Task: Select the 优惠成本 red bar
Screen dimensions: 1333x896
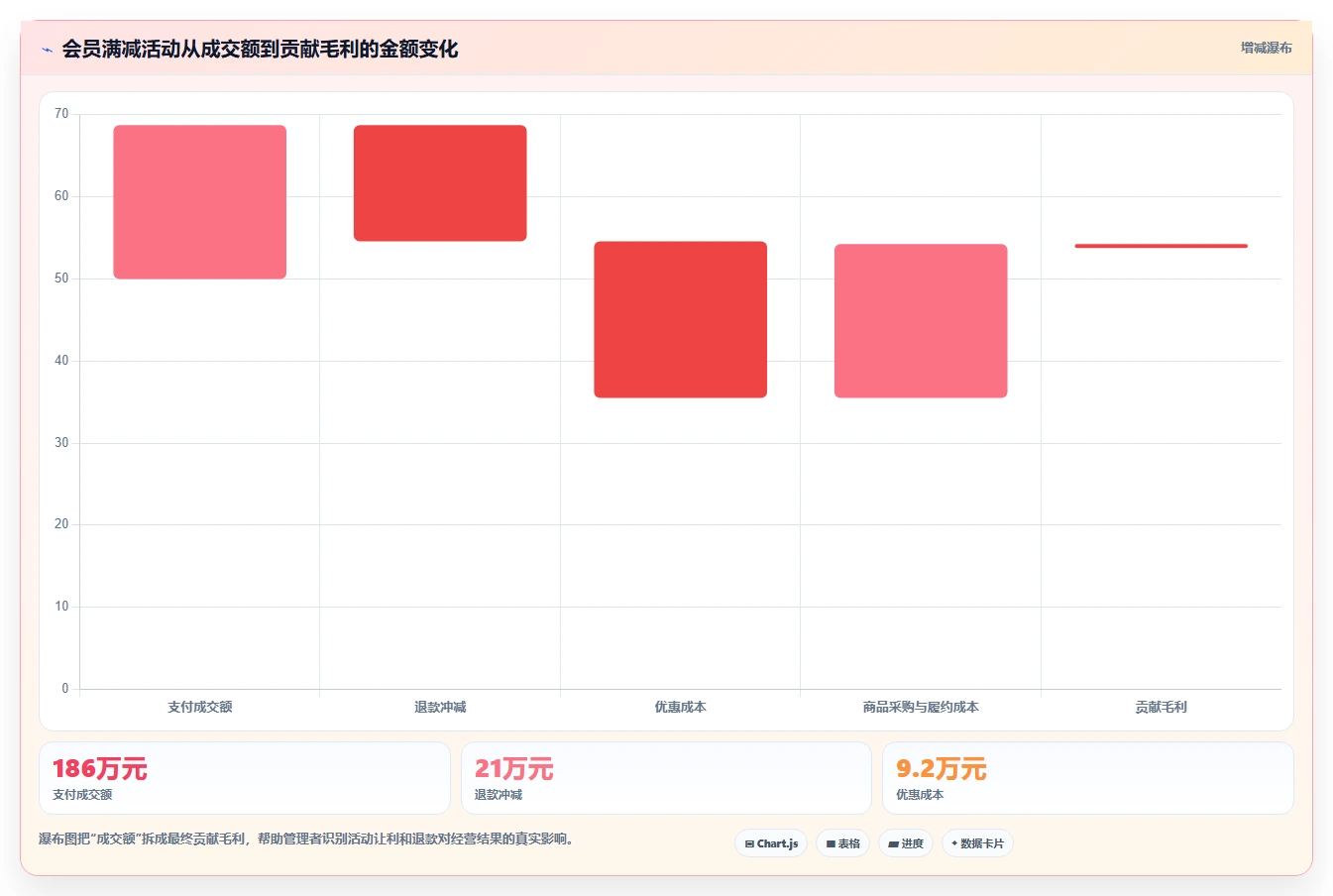Action: coord(681,319)
